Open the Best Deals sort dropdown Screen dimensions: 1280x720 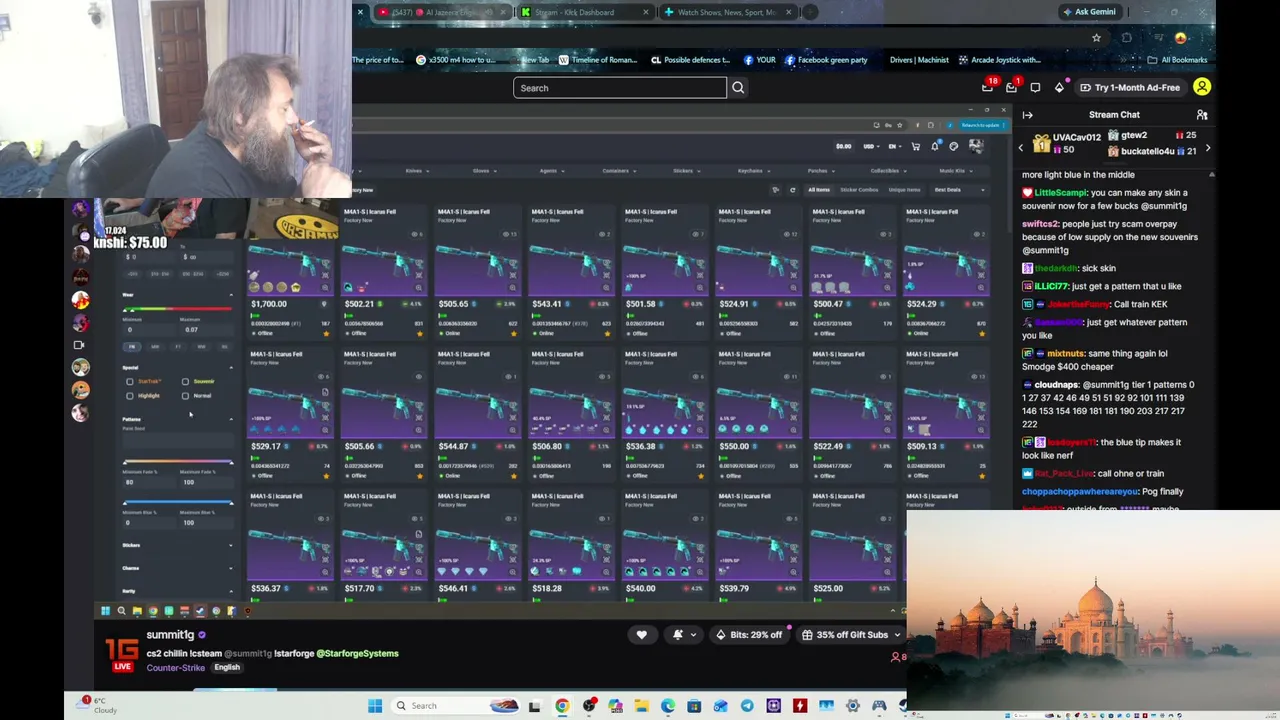tap(959, 190)
